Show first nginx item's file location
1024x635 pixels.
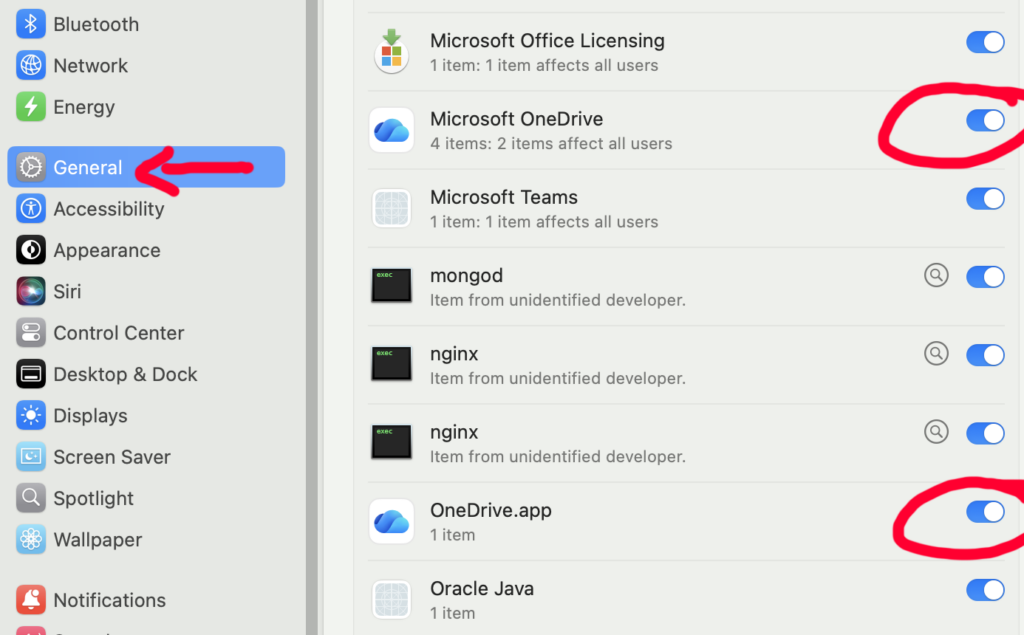[x=936, y=353]
